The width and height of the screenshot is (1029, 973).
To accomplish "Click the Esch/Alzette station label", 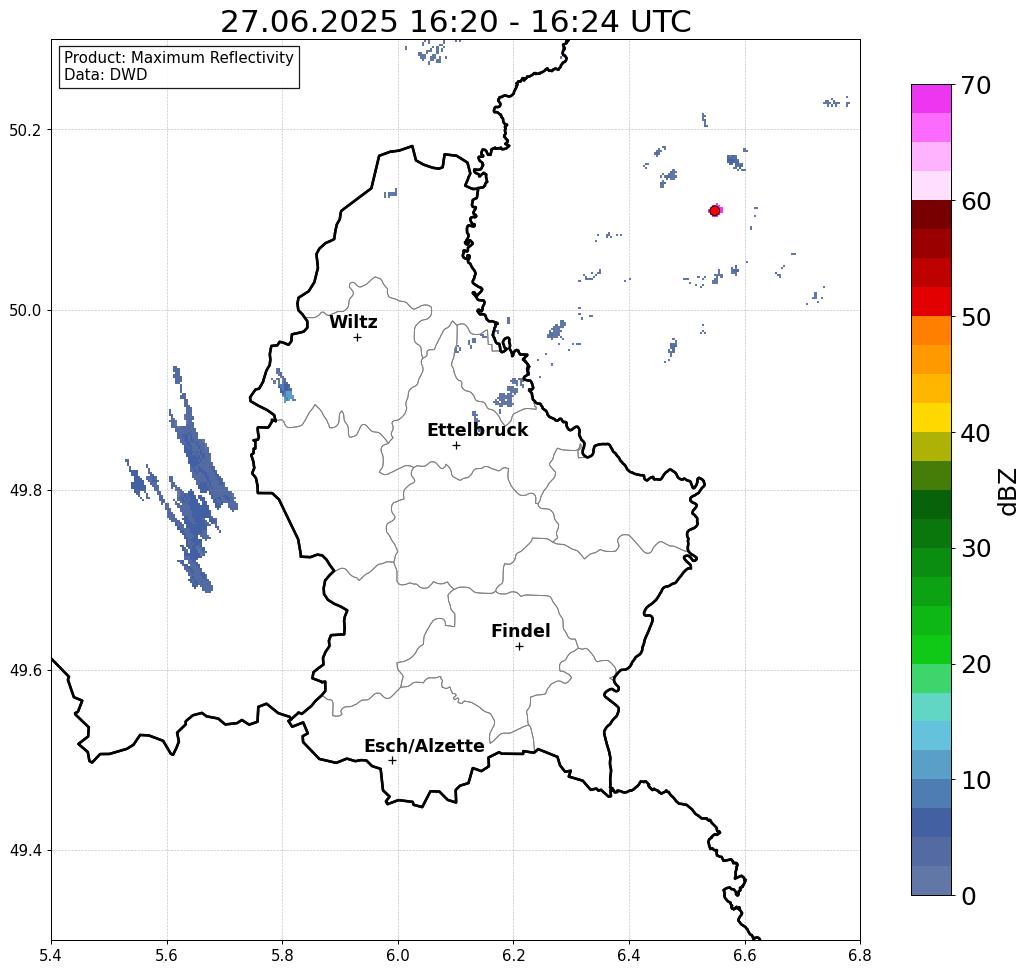I will [424, 746].
